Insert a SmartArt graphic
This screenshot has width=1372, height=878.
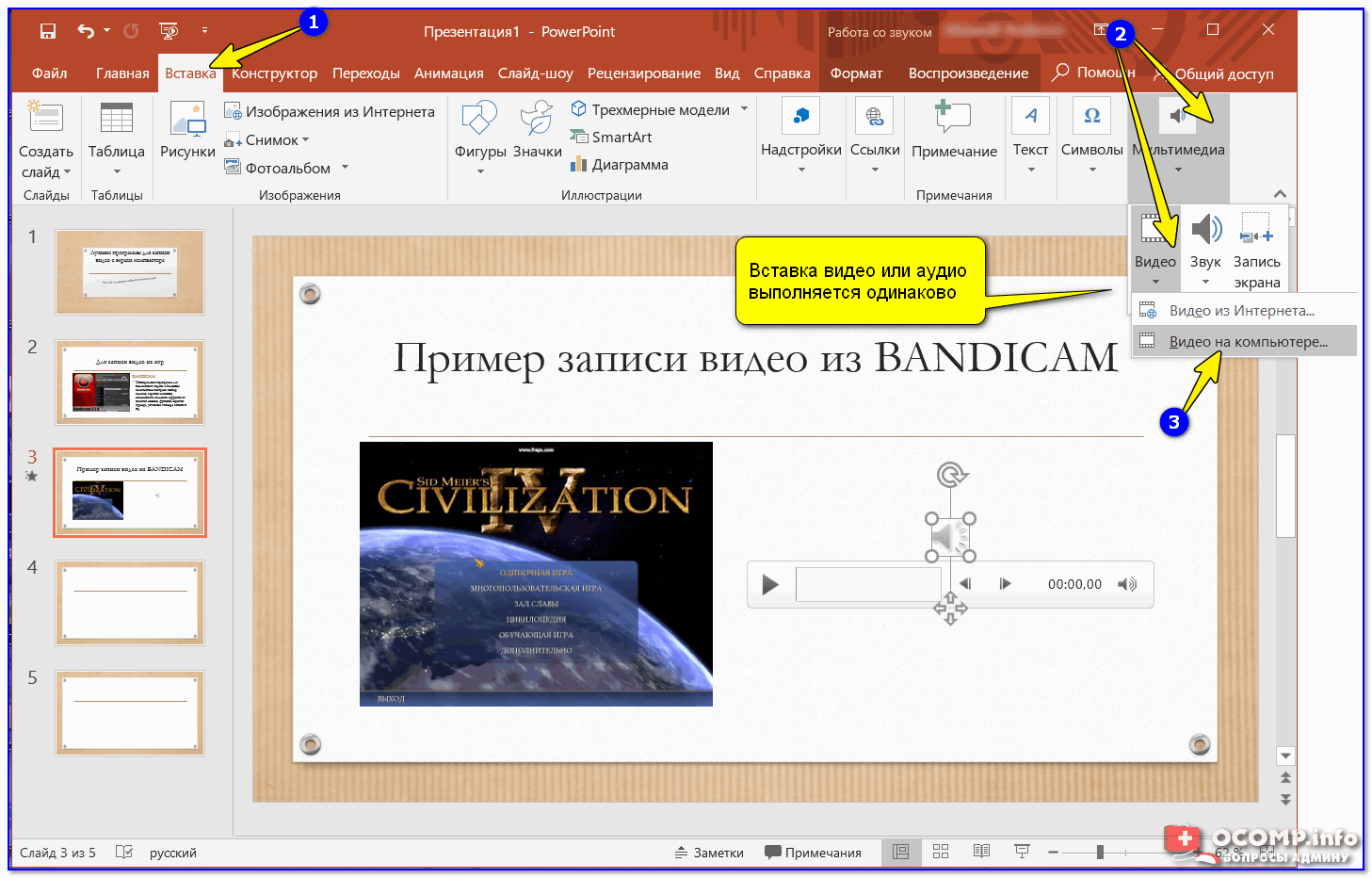611,137
